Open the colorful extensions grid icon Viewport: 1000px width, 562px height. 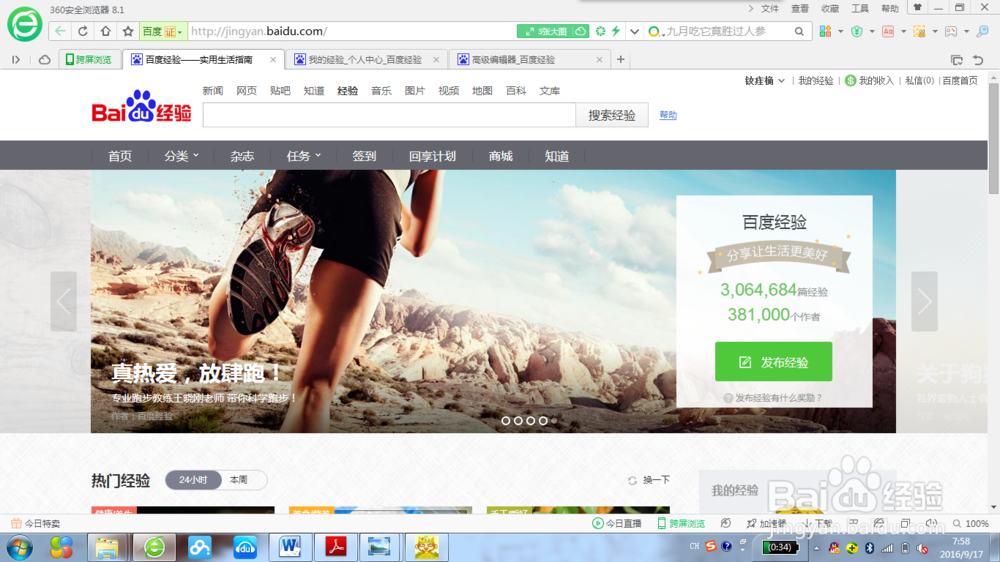click(825, 31)
